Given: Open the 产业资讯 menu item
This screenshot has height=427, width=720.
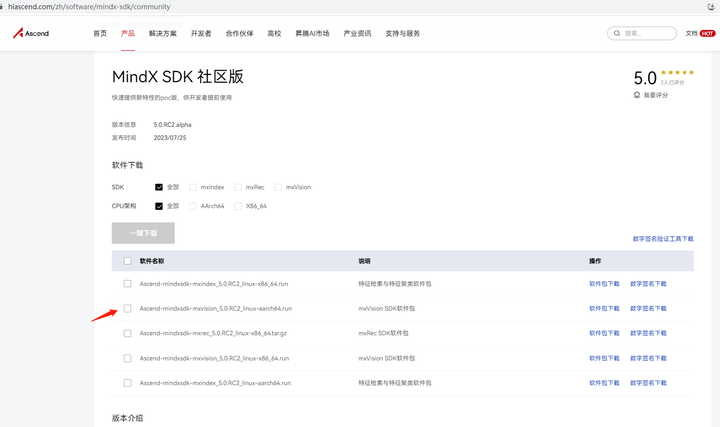Looking at the screenshot, I should [357, 33].
